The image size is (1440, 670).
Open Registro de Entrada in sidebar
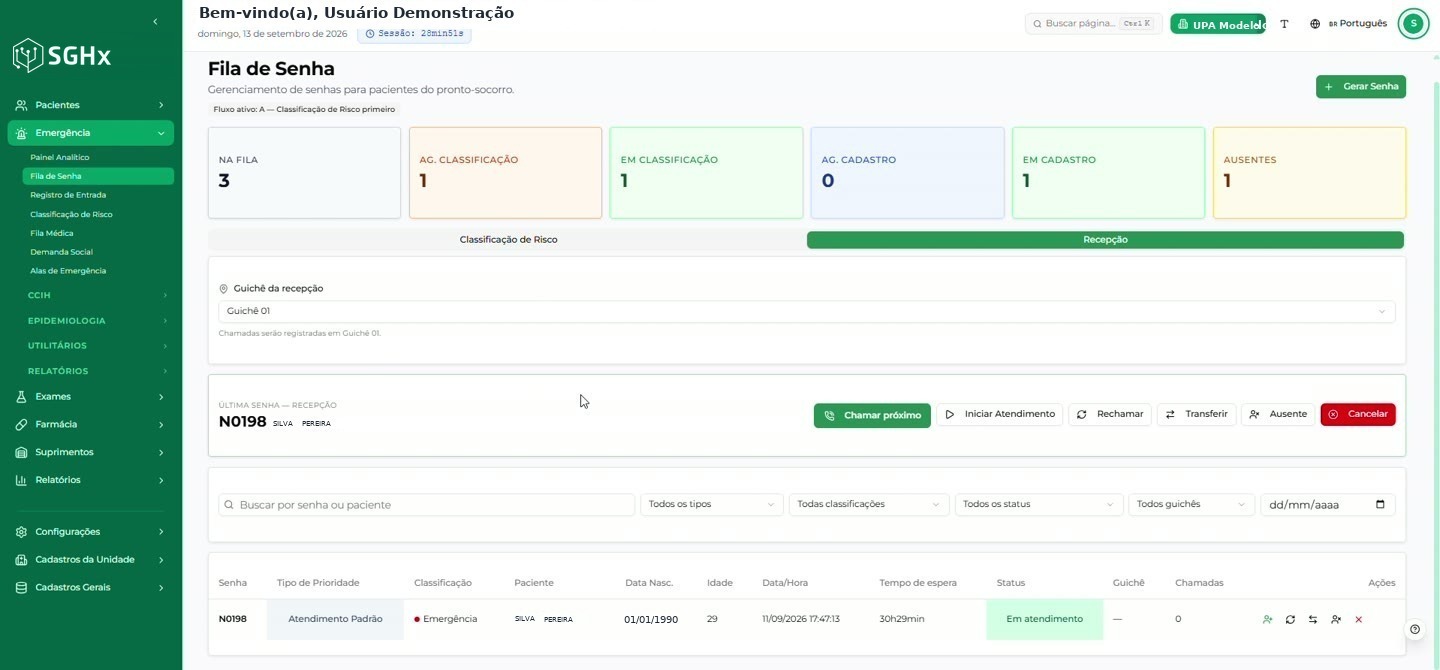coord(68,195)
